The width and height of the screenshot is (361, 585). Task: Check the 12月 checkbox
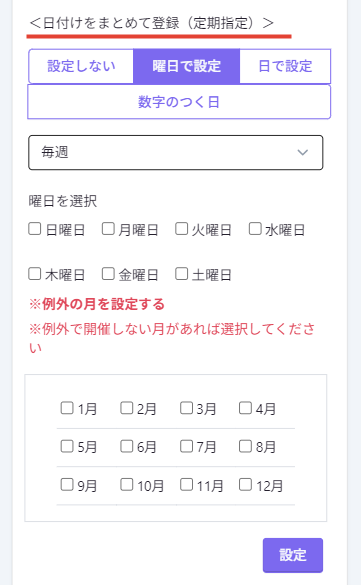[x=245, y=485]
